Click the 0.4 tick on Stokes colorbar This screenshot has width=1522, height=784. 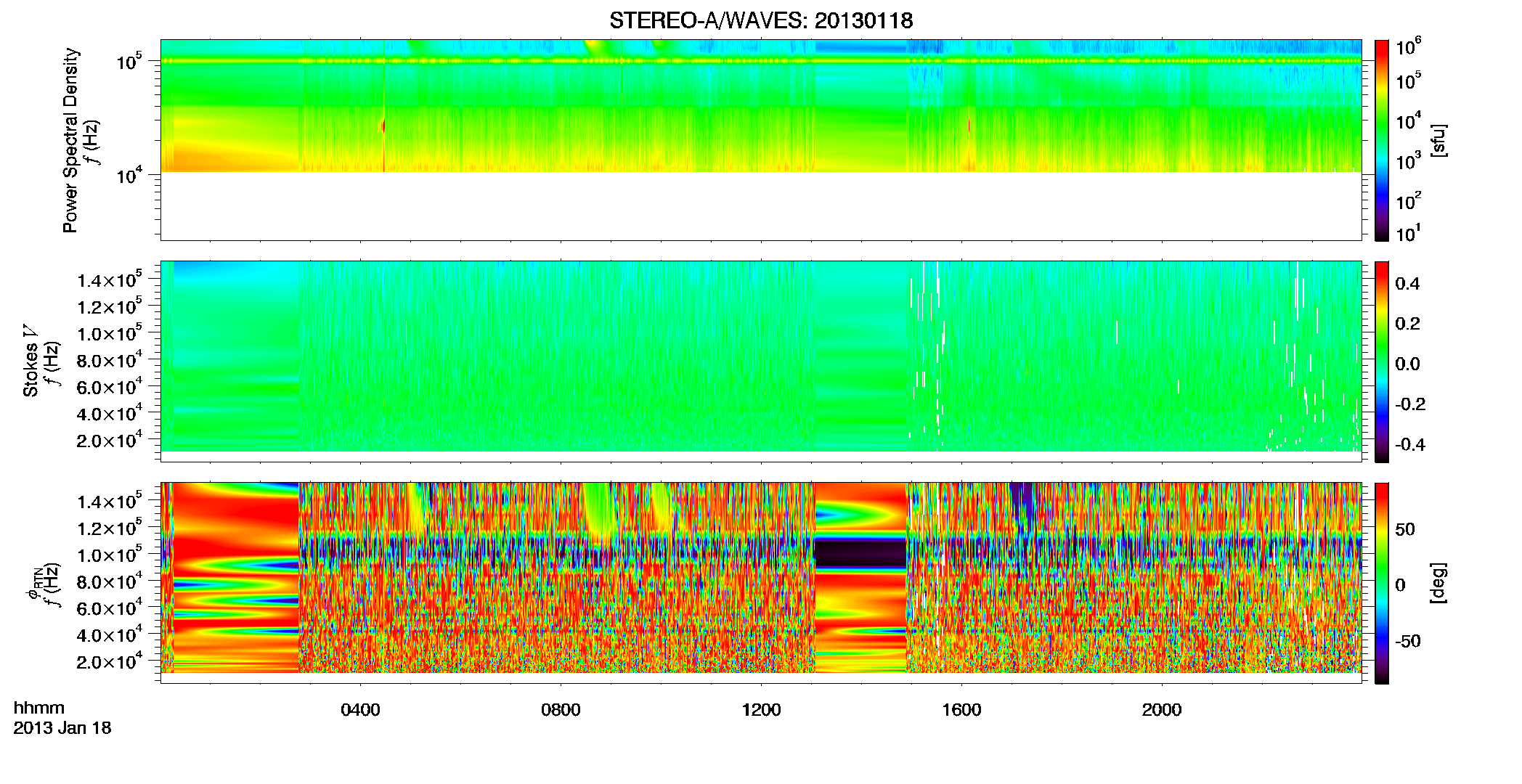pyautogui.click(x=1407, y=284)
